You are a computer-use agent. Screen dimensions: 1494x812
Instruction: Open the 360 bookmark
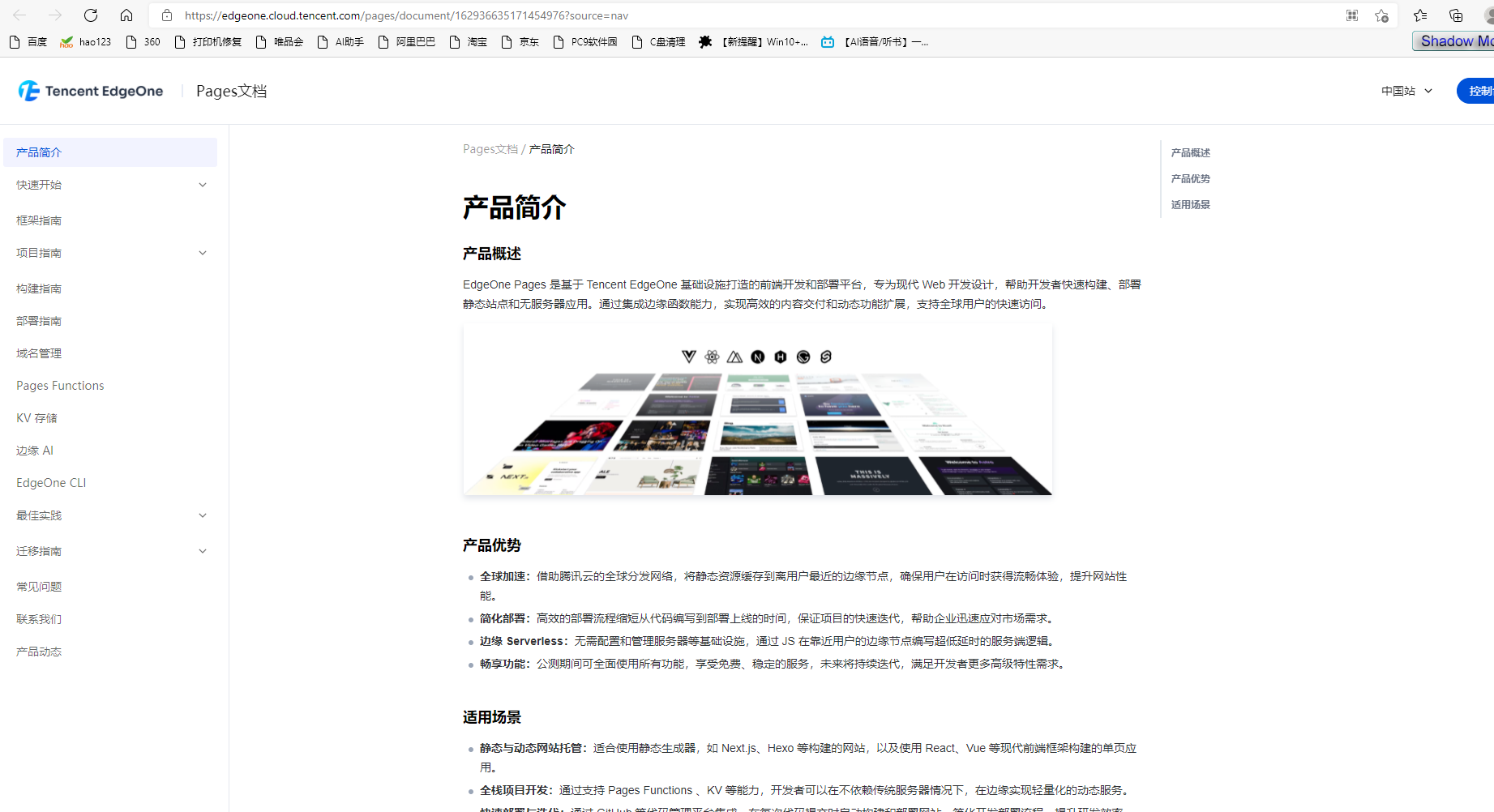tap(143, 42)
